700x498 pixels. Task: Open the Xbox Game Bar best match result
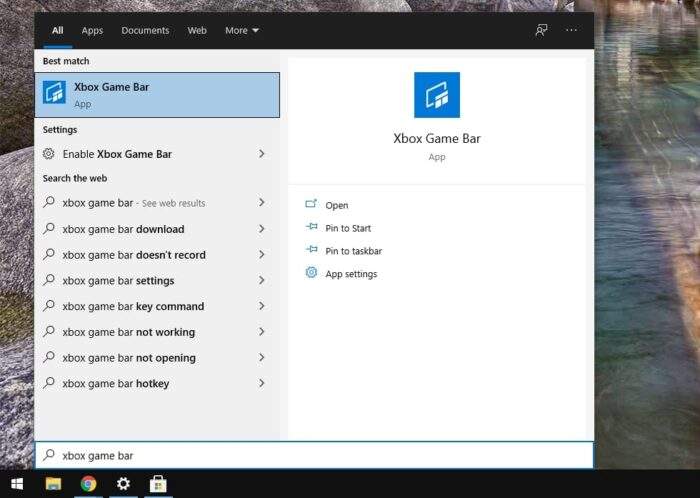[157, 95]
